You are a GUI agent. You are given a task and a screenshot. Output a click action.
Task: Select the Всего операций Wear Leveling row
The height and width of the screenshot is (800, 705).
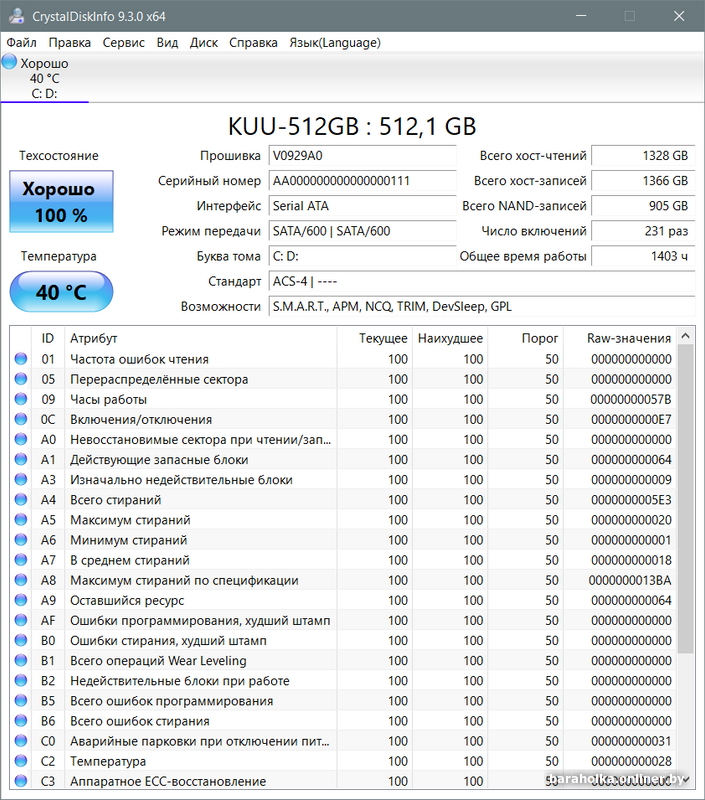click(x=343, y=660)
